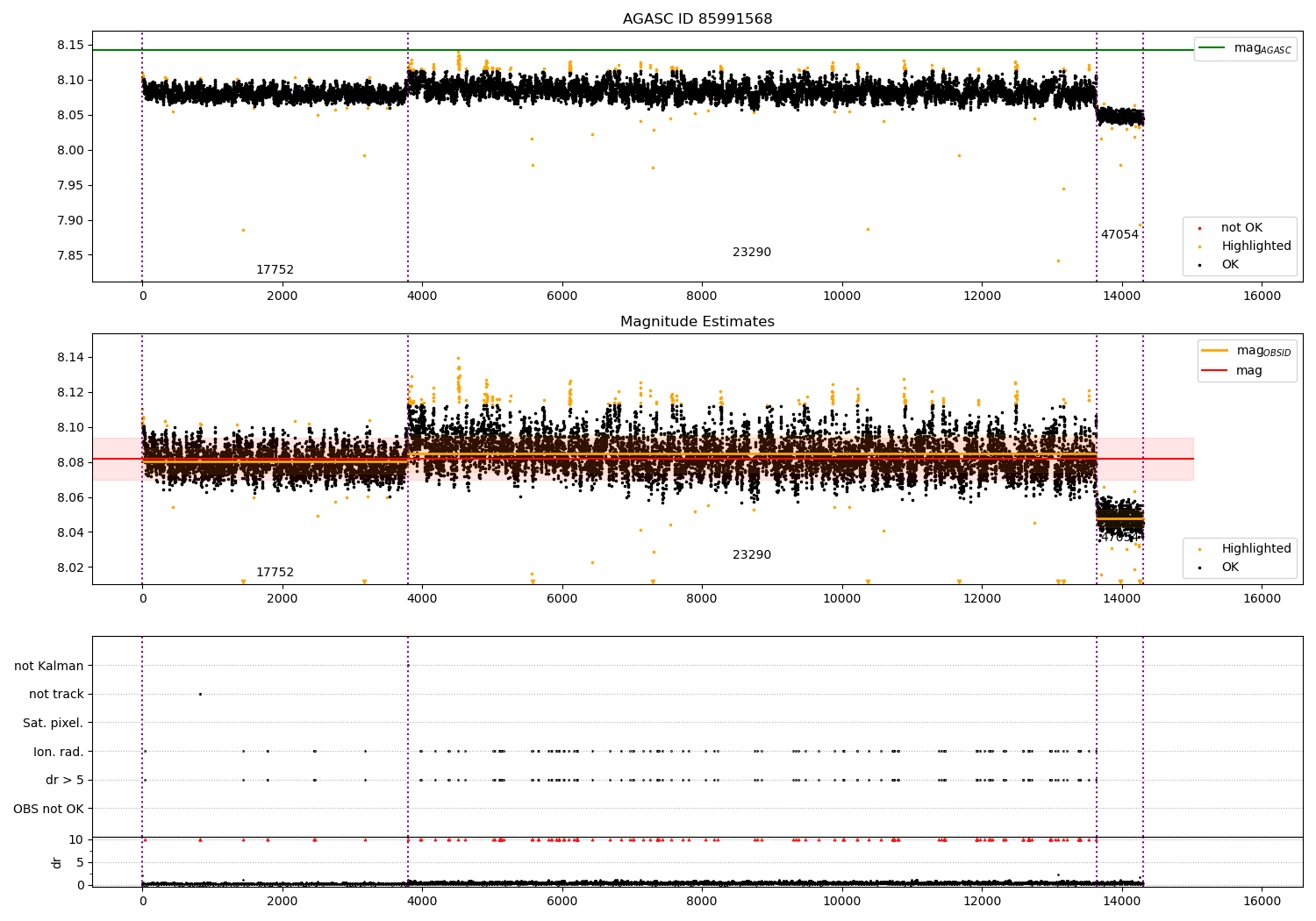Click the 12000 x-tick of the bottom plot

(x=982, y=901)
